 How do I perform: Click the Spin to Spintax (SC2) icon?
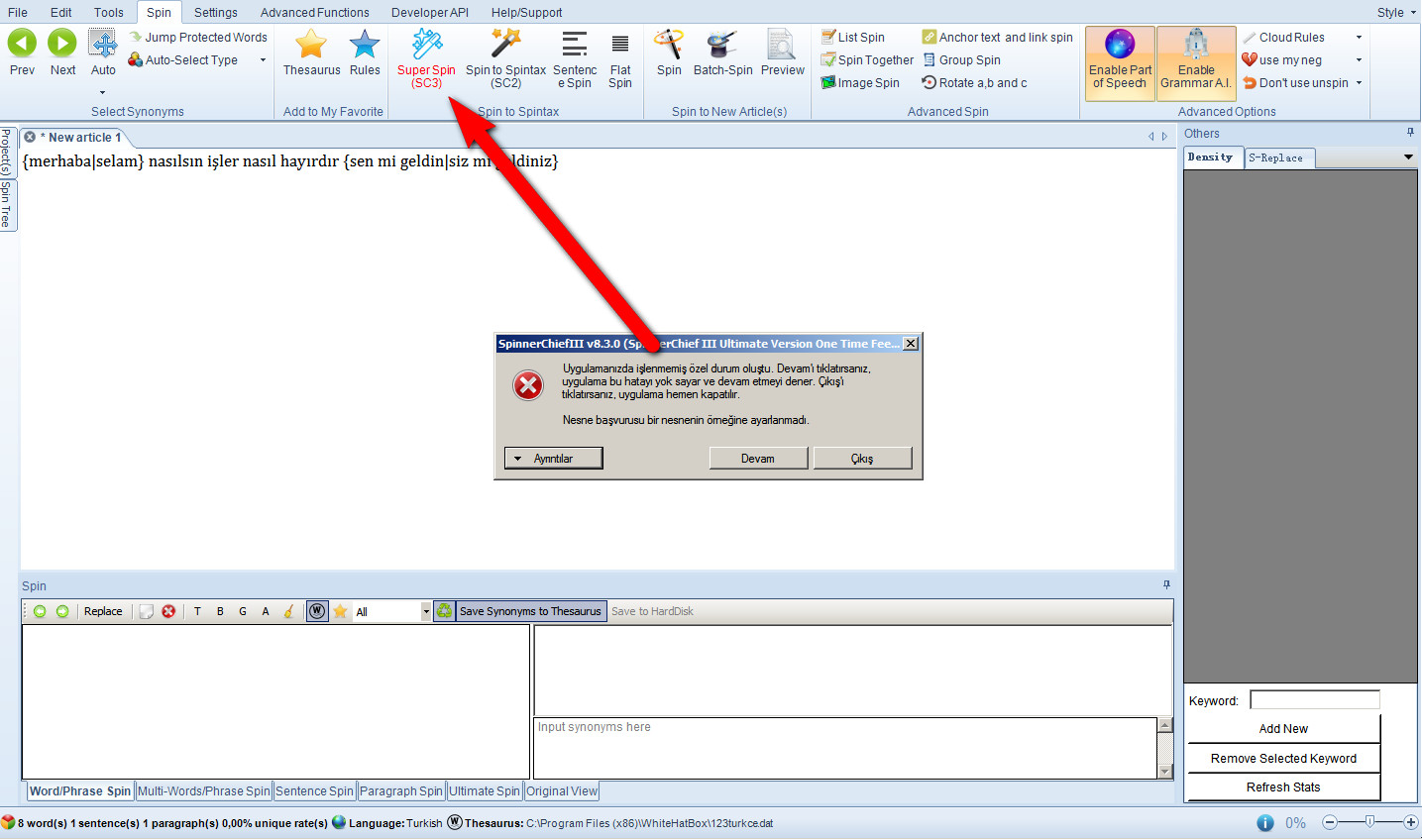[505, 45]
